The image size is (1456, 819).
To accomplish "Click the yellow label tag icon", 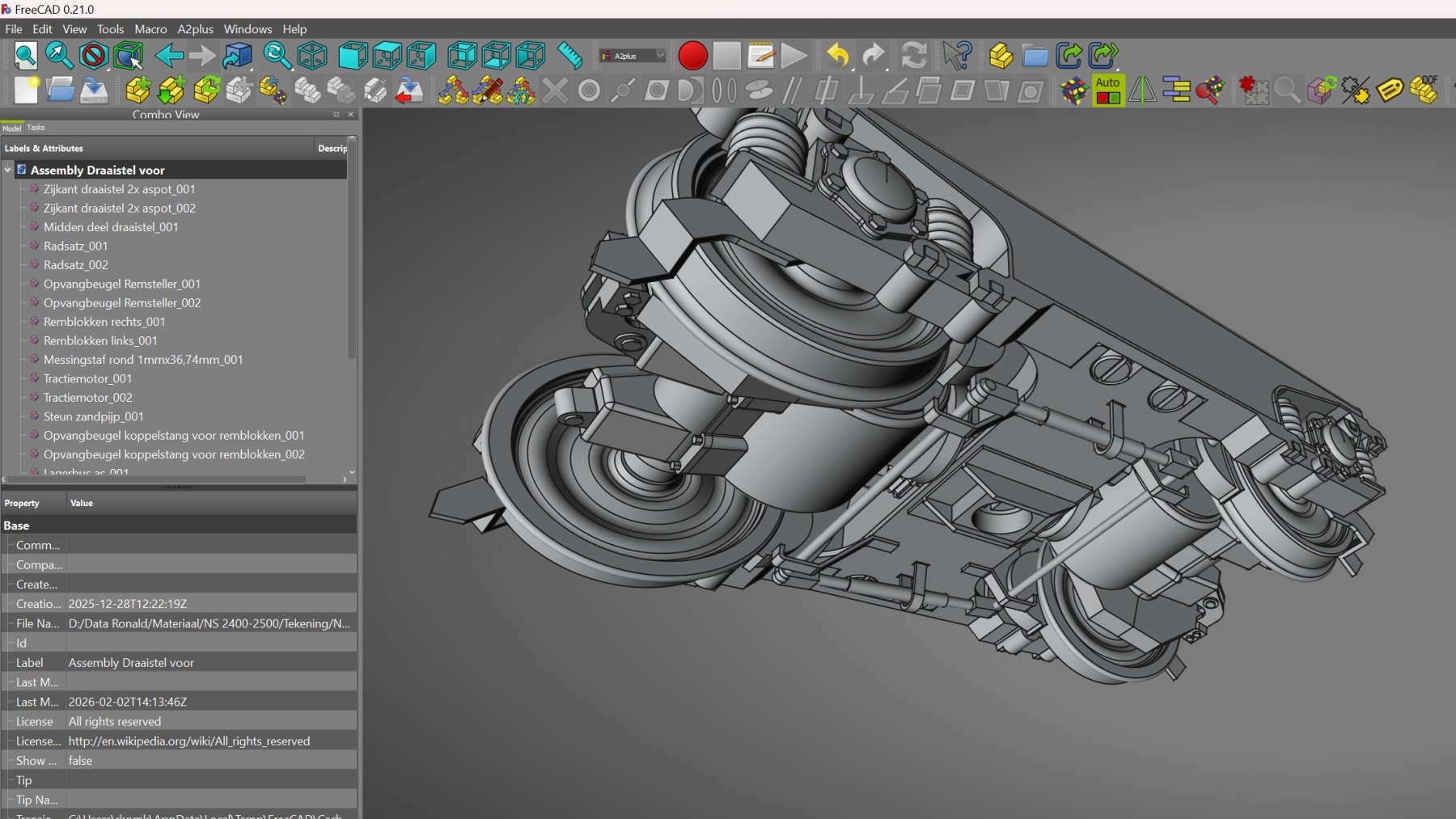I will coord(1389,91).
